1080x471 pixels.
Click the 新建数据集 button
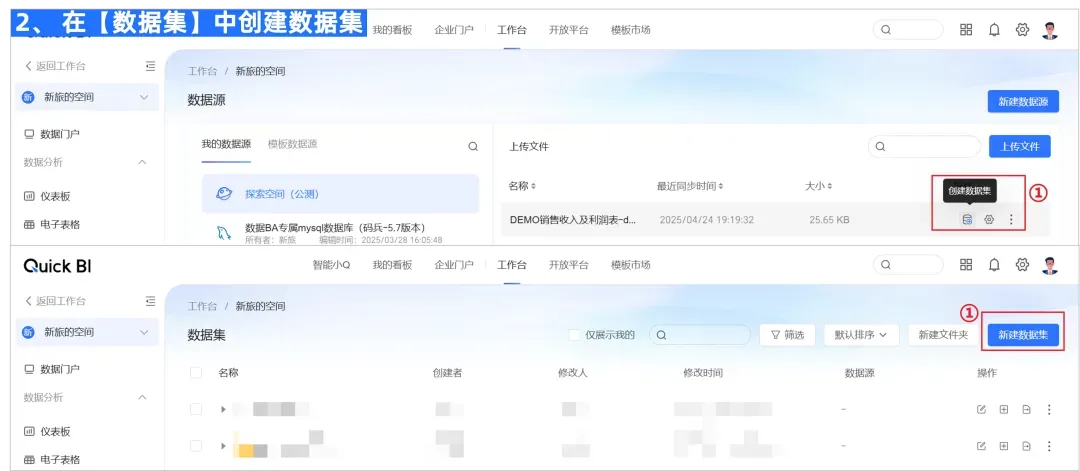[x=1023, y=335]
